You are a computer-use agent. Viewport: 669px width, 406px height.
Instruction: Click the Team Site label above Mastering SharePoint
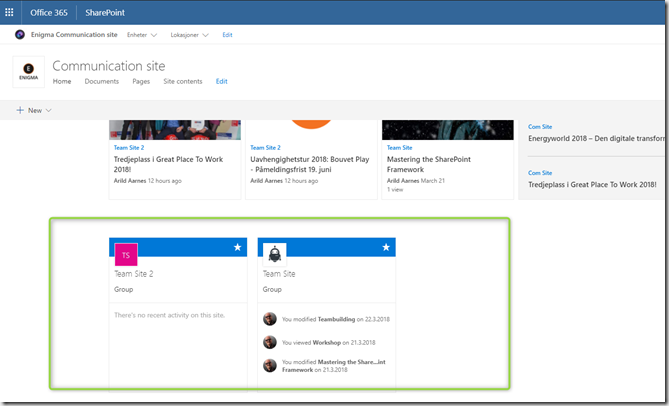click(399, 148)
